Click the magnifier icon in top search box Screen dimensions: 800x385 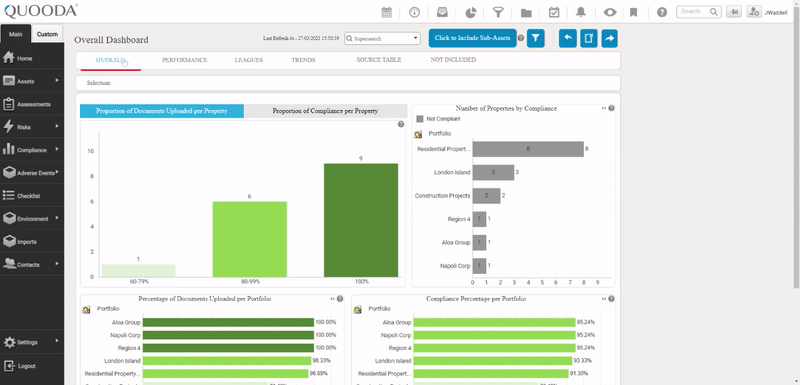point(714,12)
